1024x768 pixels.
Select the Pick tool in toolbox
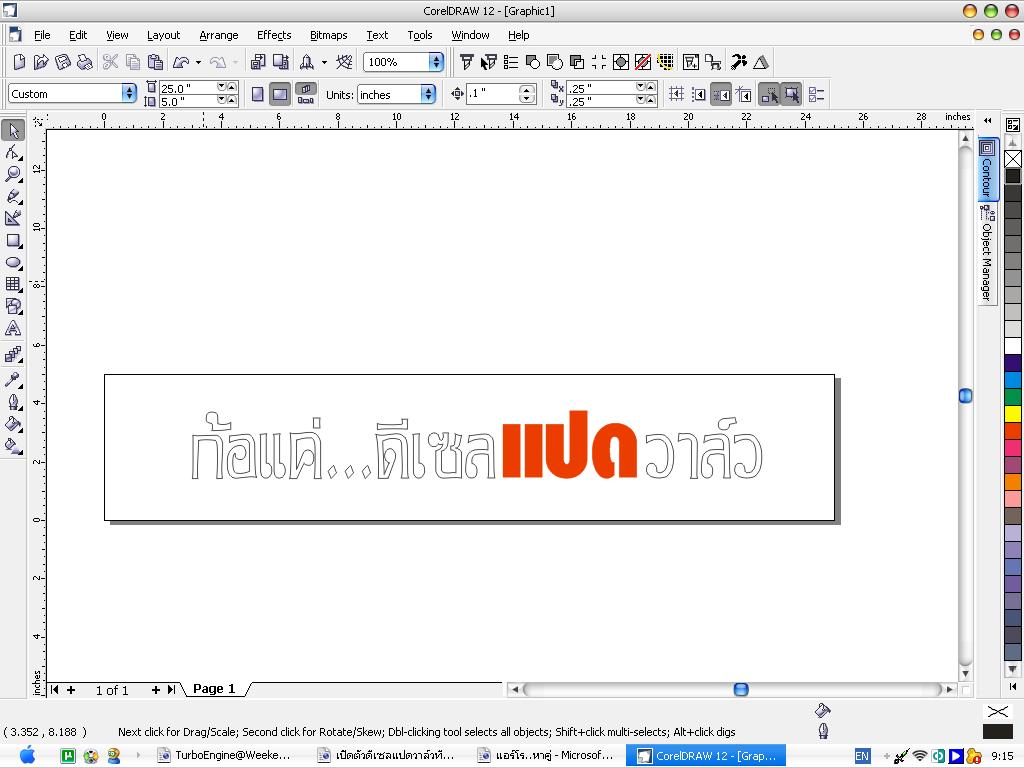[x=13, y=131]
